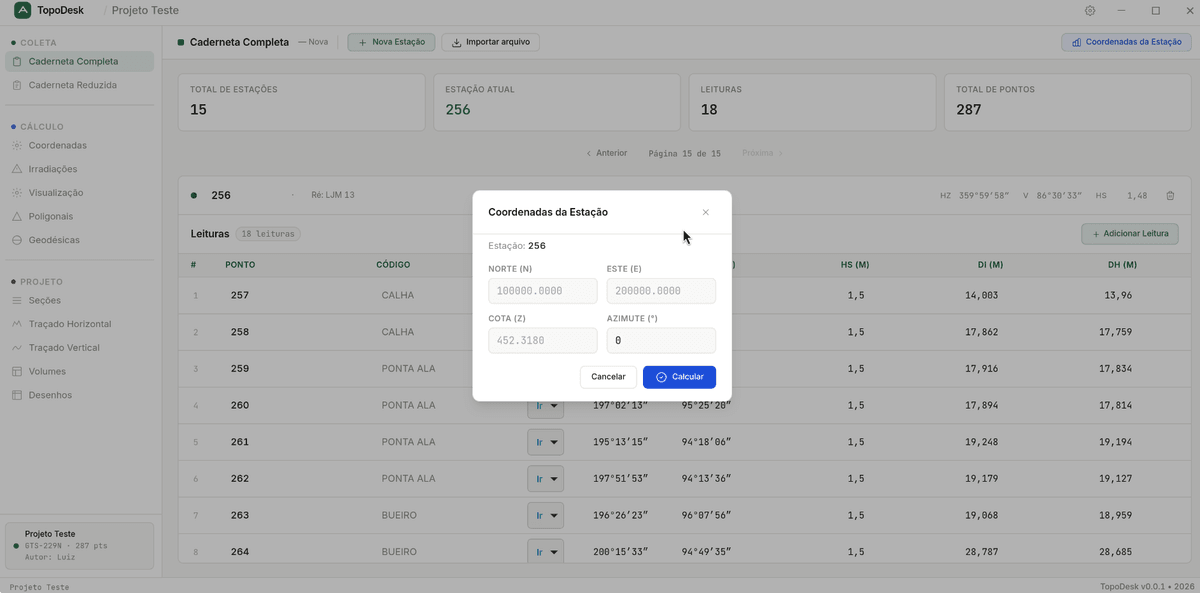Screen dimensions: 1200x593
Task: Open type dropdown in row 260
Action: [x=546, y=406]
